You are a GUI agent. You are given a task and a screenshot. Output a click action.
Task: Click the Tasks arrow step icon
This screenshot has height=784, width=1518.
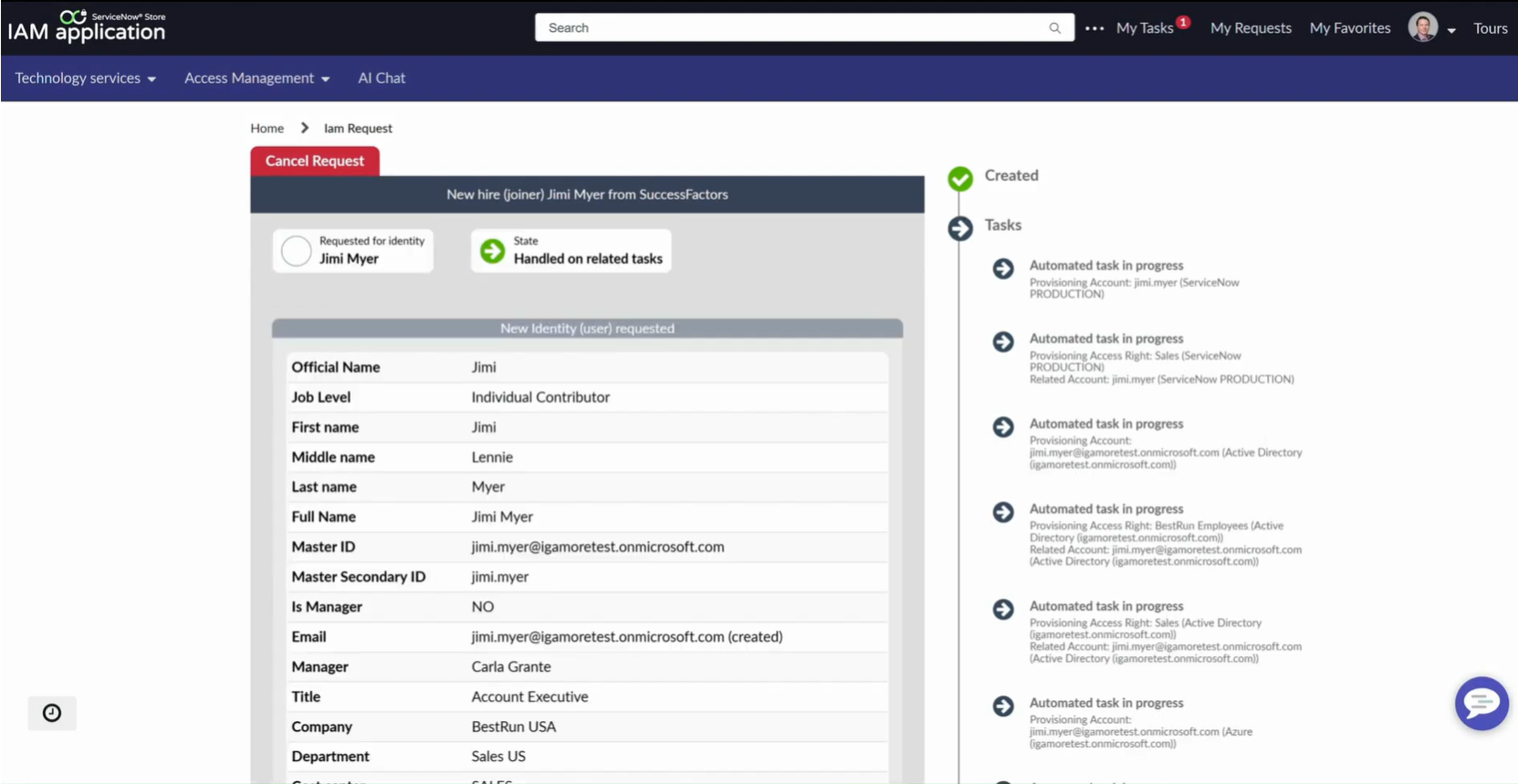(x=960, y=227)
